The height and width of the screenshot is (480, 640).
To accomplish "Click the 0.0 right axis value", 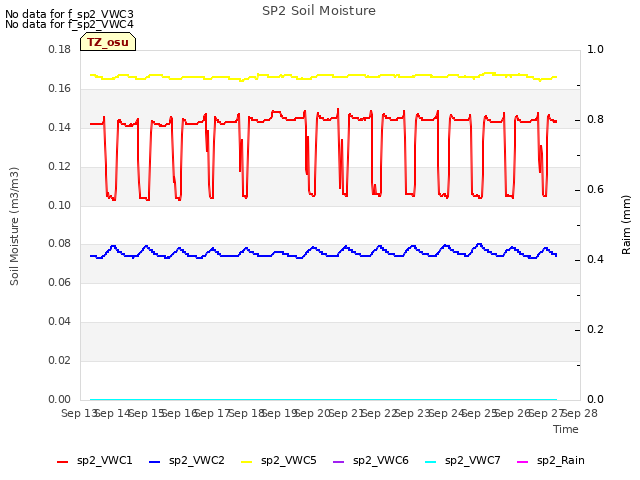I will click(595, 399).
